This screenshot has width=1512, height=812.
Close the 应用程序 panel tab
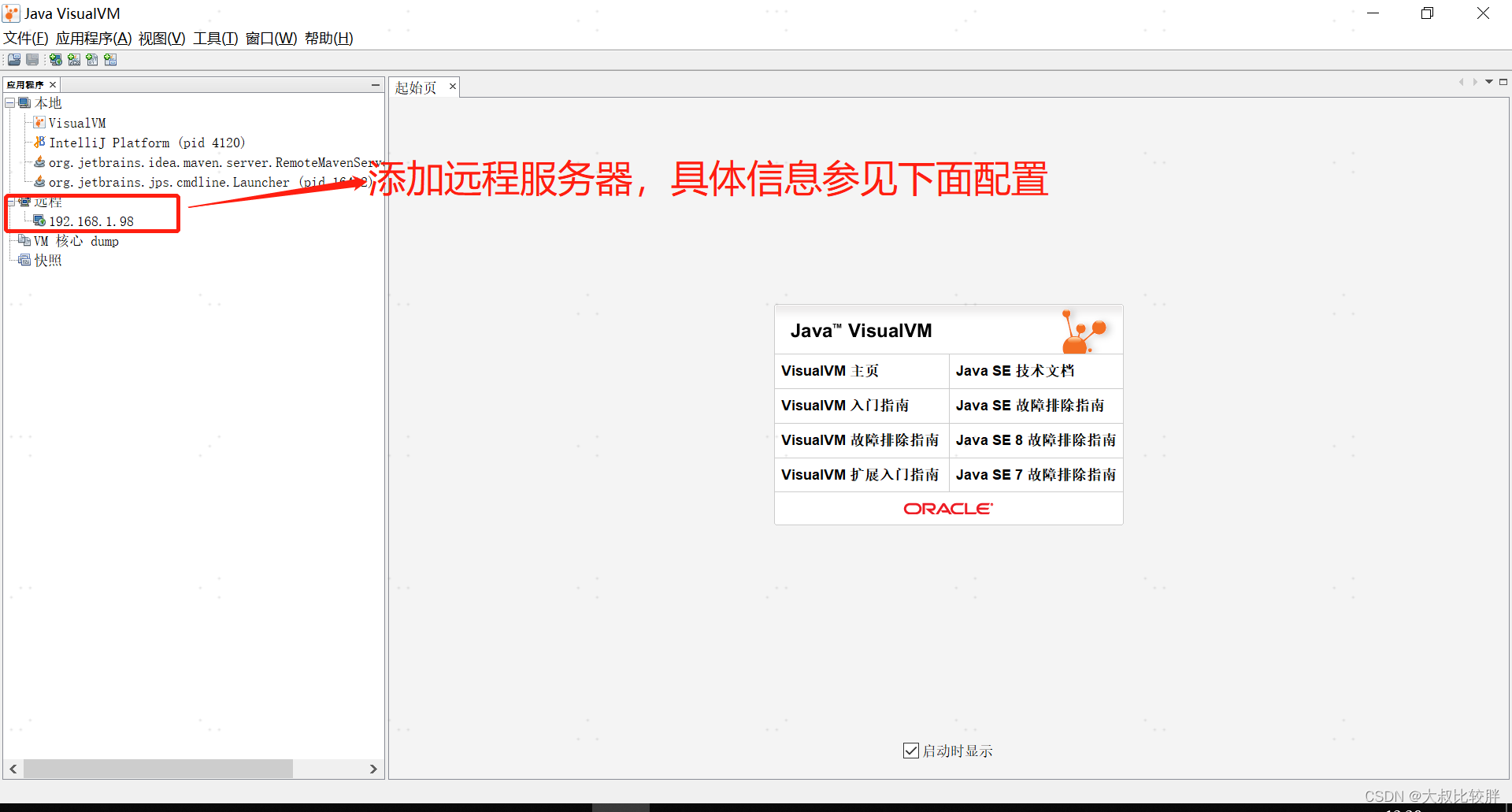[53, 85]
